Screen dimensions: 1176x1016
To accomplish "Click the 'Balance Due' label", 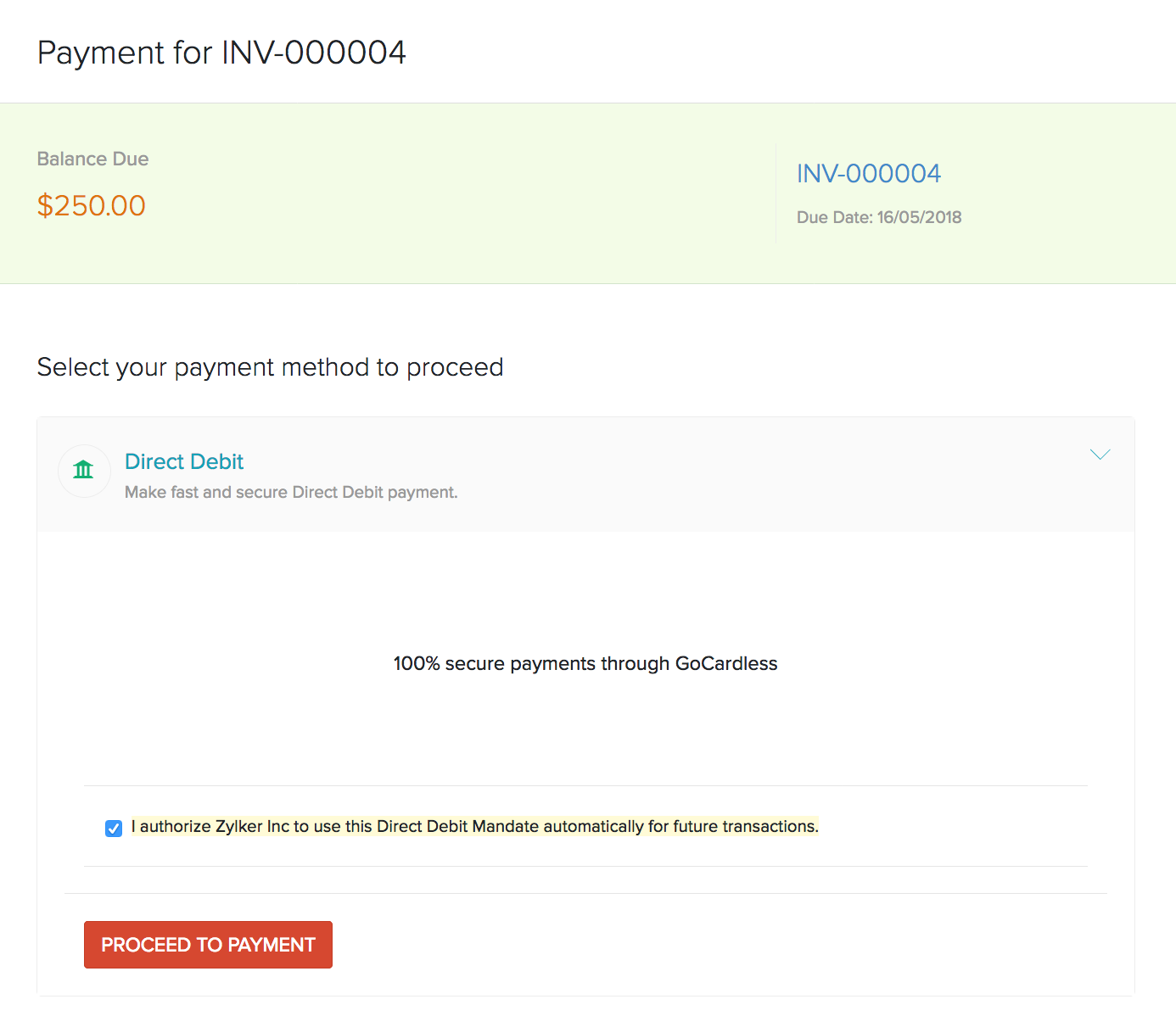I will [92, 159].
